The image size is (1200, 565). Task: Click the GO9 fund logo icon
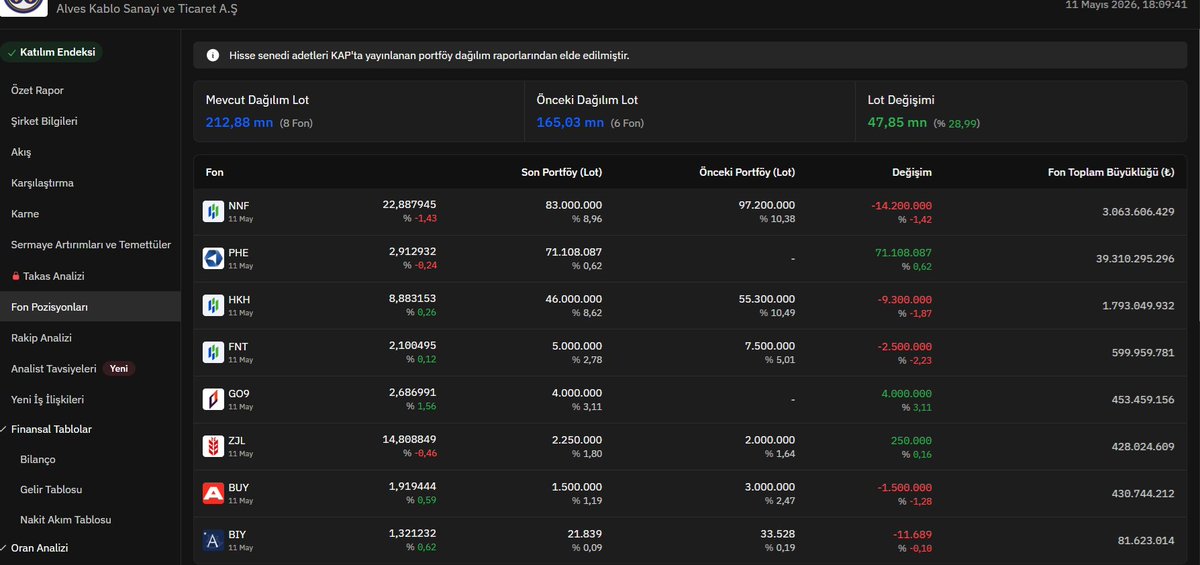(212, 399)
